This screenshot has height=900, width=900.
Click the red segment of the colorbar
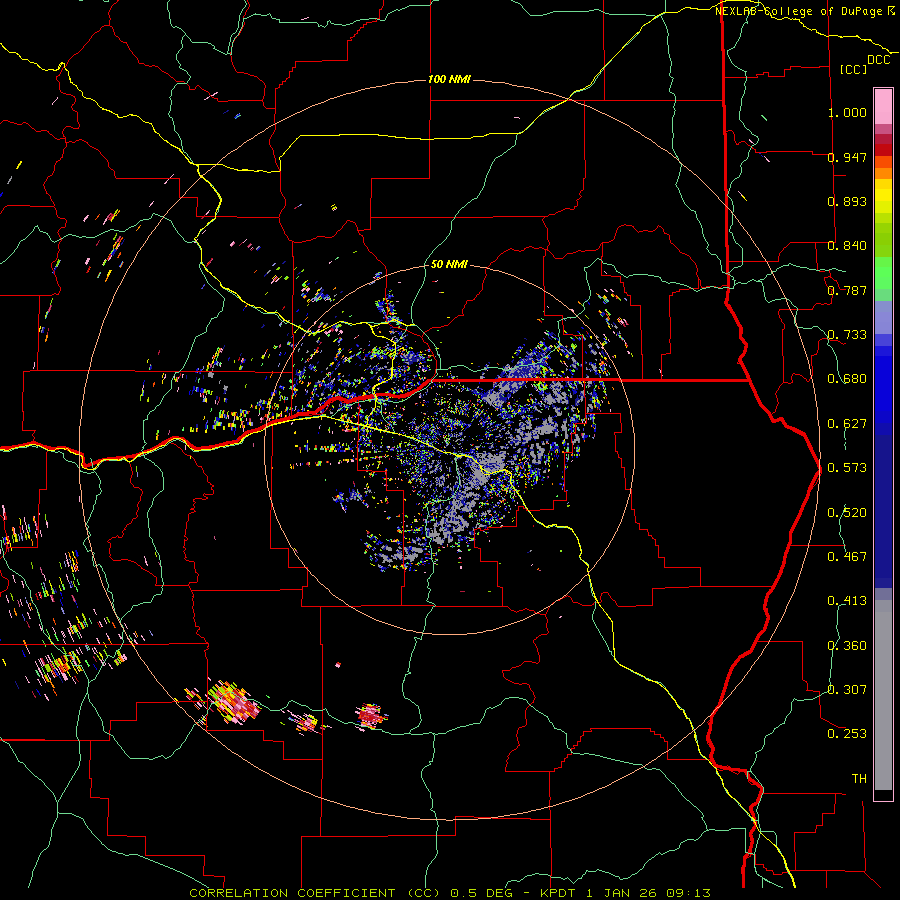883,150
